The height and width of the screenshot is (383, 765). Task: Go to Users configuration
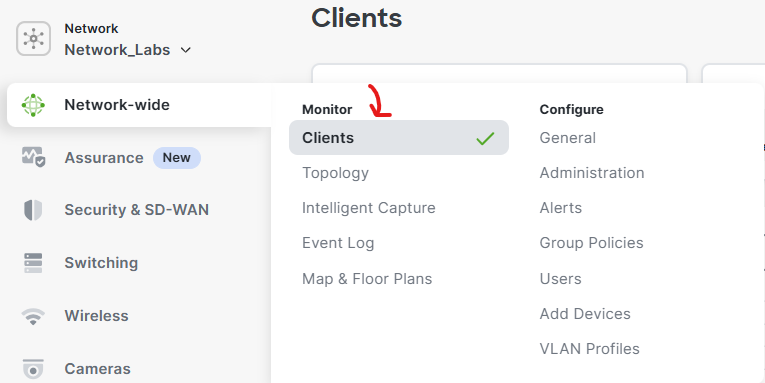[x=560, y=279]
